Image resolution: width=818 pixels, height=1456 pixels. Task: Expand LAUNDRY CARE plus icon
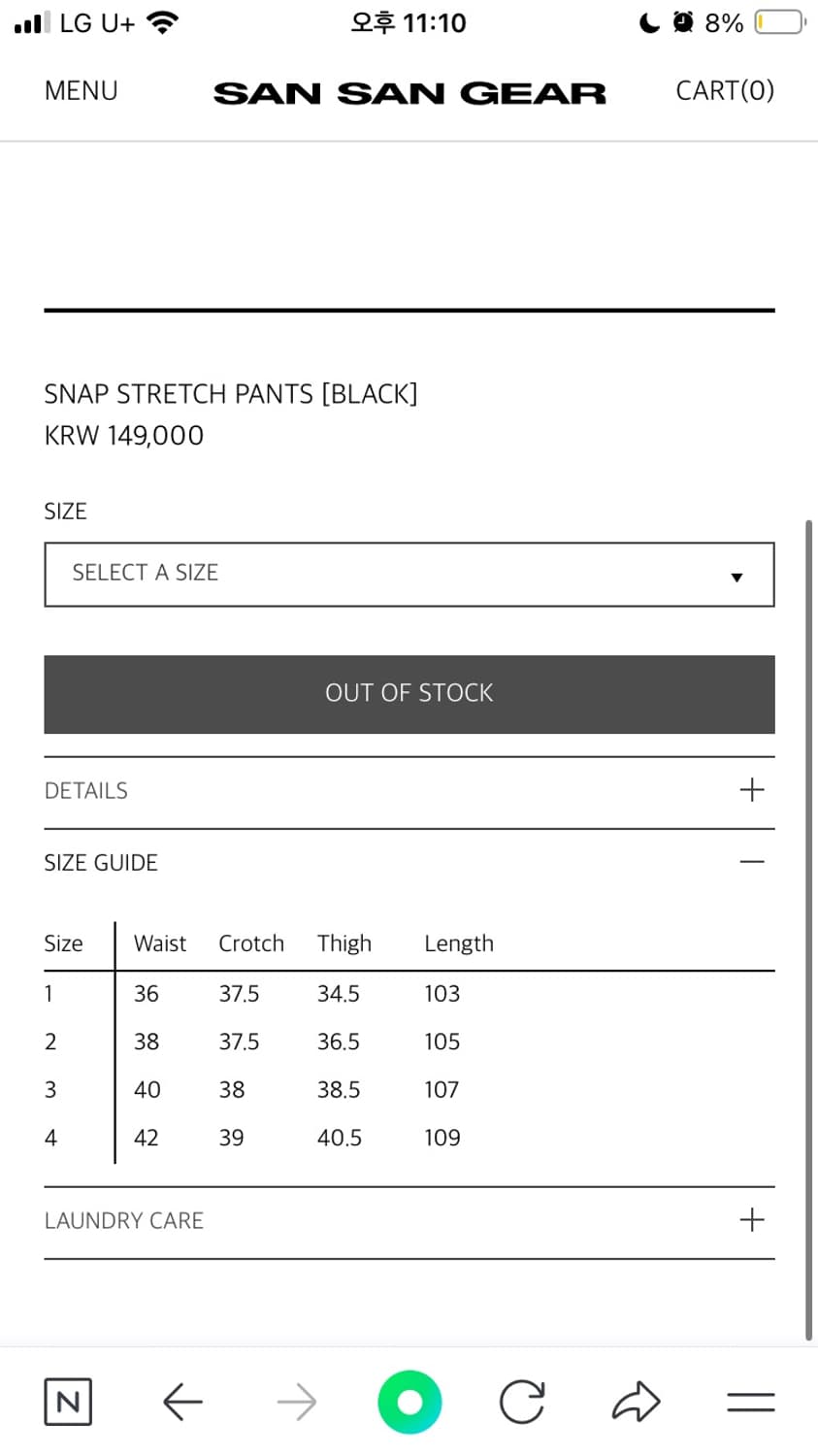(752, 1220)
